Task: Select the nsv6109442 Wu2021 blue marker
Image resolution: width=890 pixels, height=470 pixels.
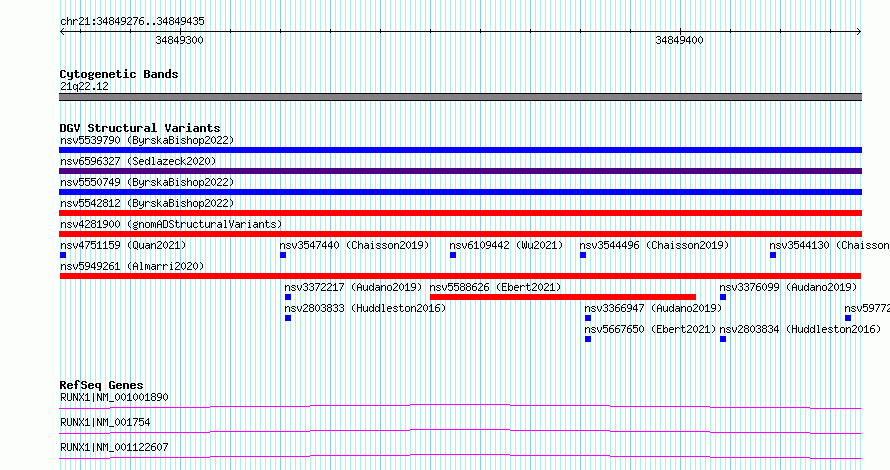Action: tap(453, 255)
